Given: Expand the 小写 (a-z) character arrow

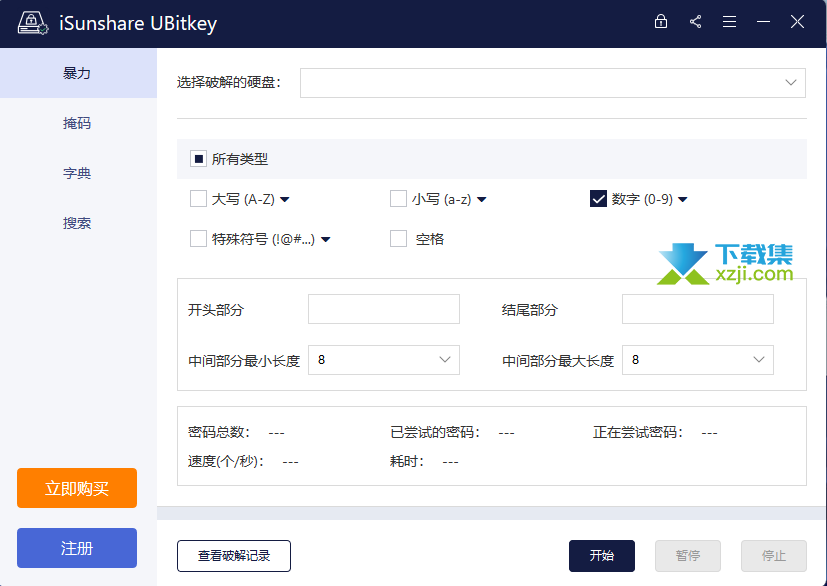Looking at the screenshot, I should 482,200.
